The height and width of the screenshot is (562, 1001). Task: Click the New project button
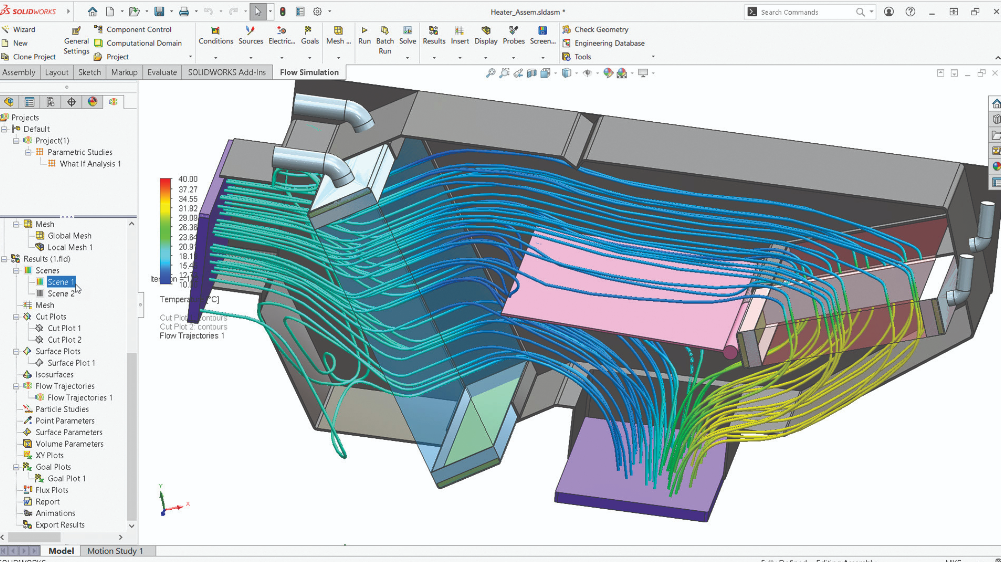click(x=15, y=43)
